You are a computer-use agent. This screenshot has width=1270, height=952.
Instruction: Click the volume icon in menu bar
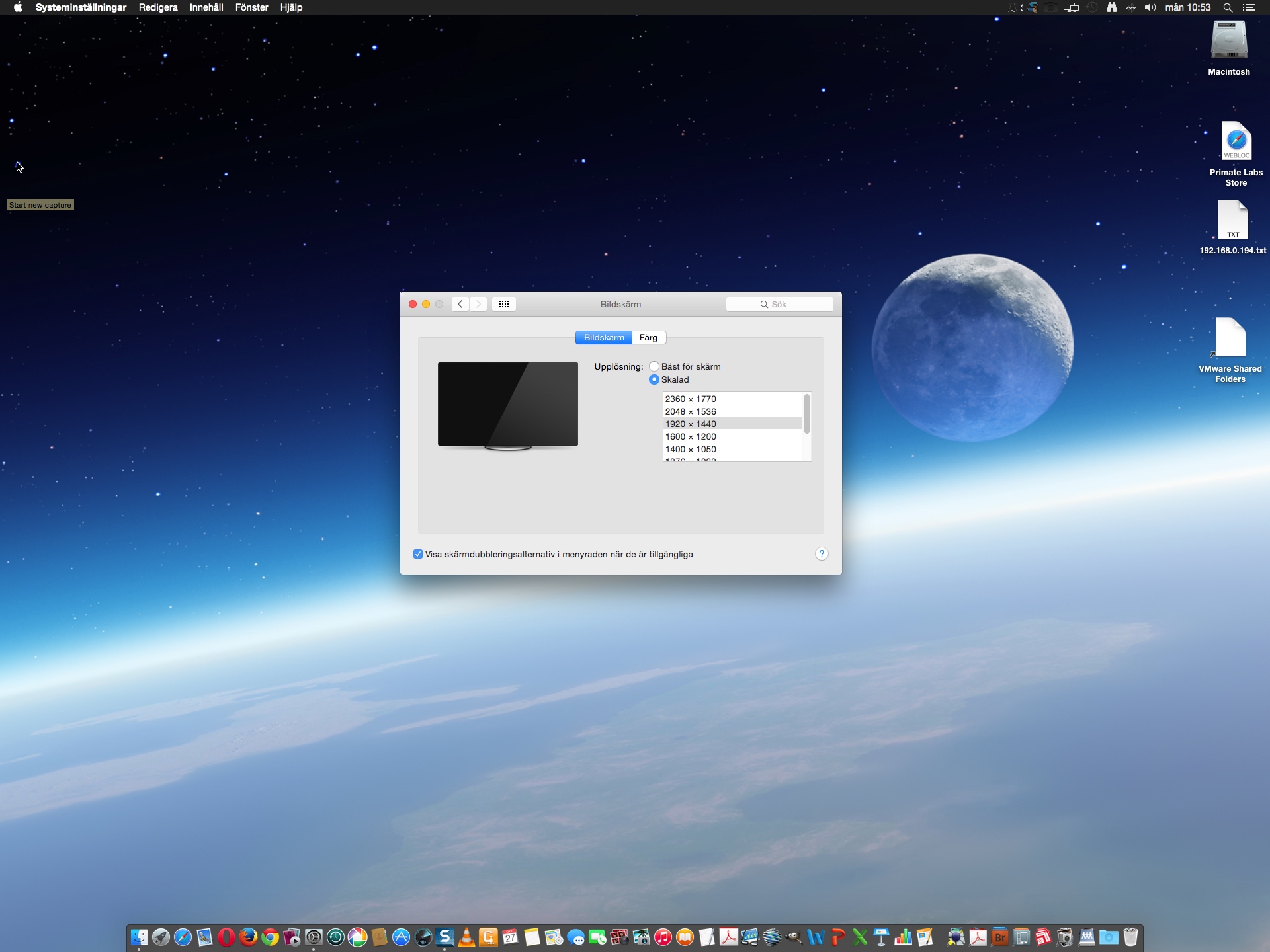[1150, 7]
